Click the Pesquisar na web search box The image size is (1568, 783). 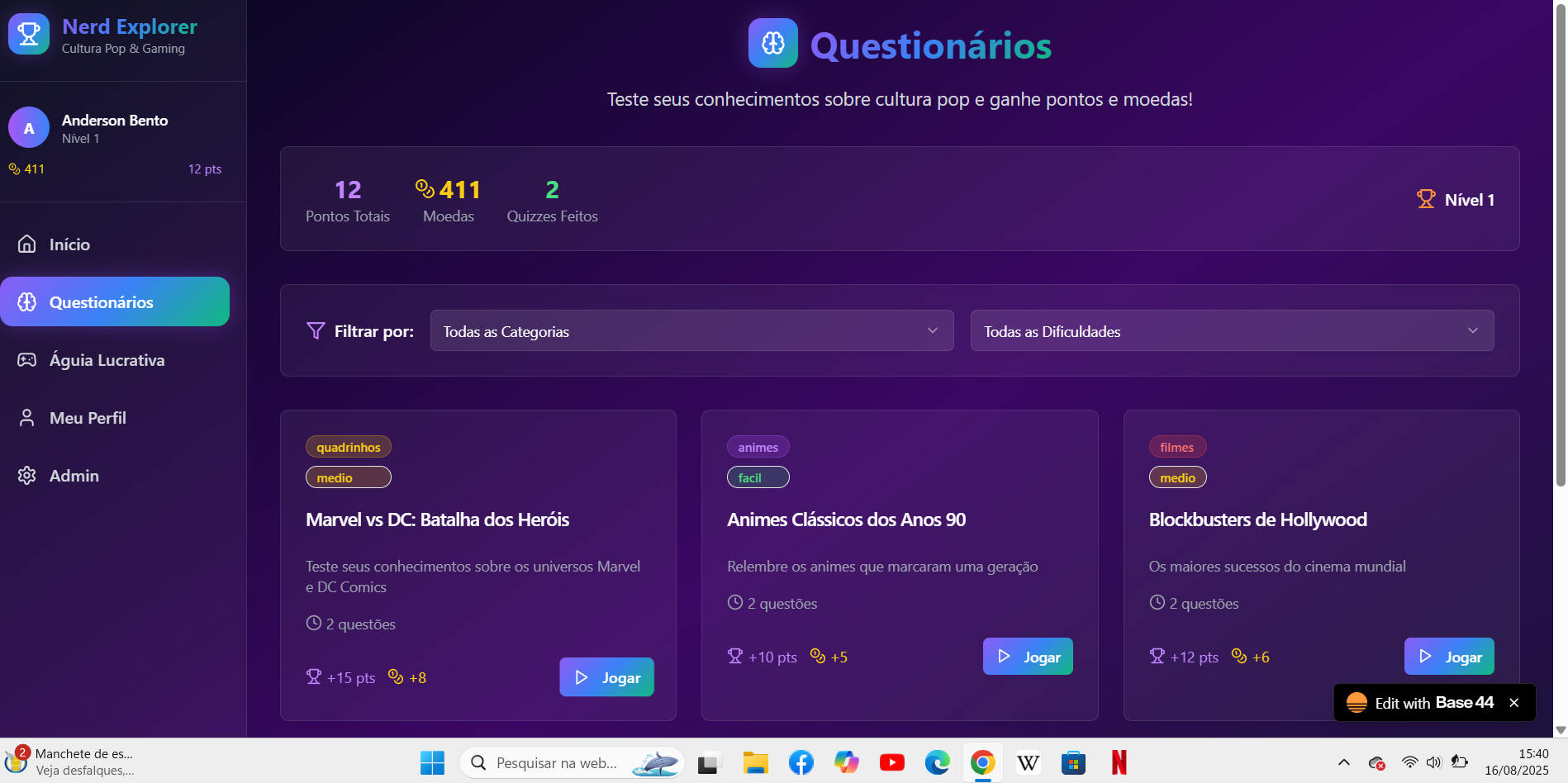(x=556, y=763)
